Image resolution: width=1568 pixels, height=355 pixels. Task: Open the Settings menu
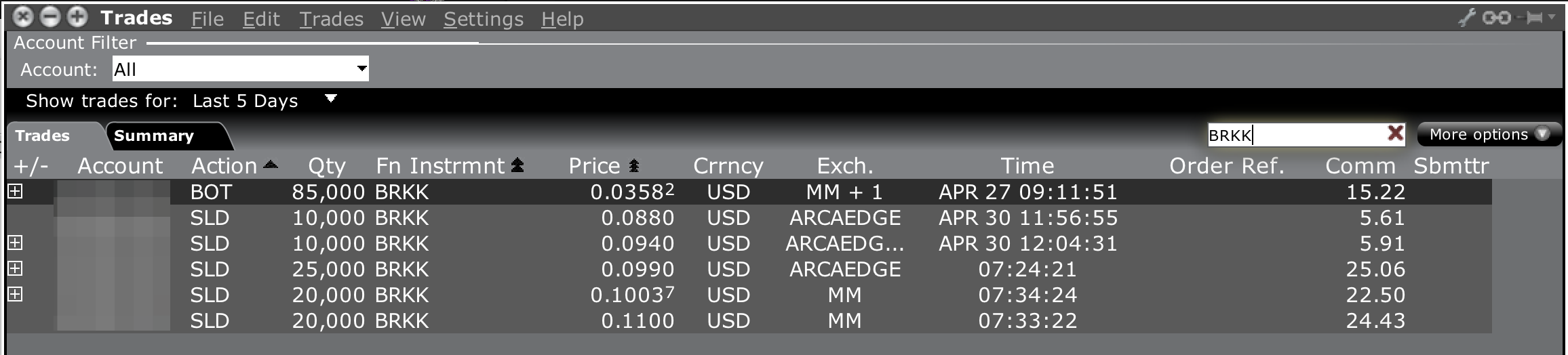pos(483,19)
